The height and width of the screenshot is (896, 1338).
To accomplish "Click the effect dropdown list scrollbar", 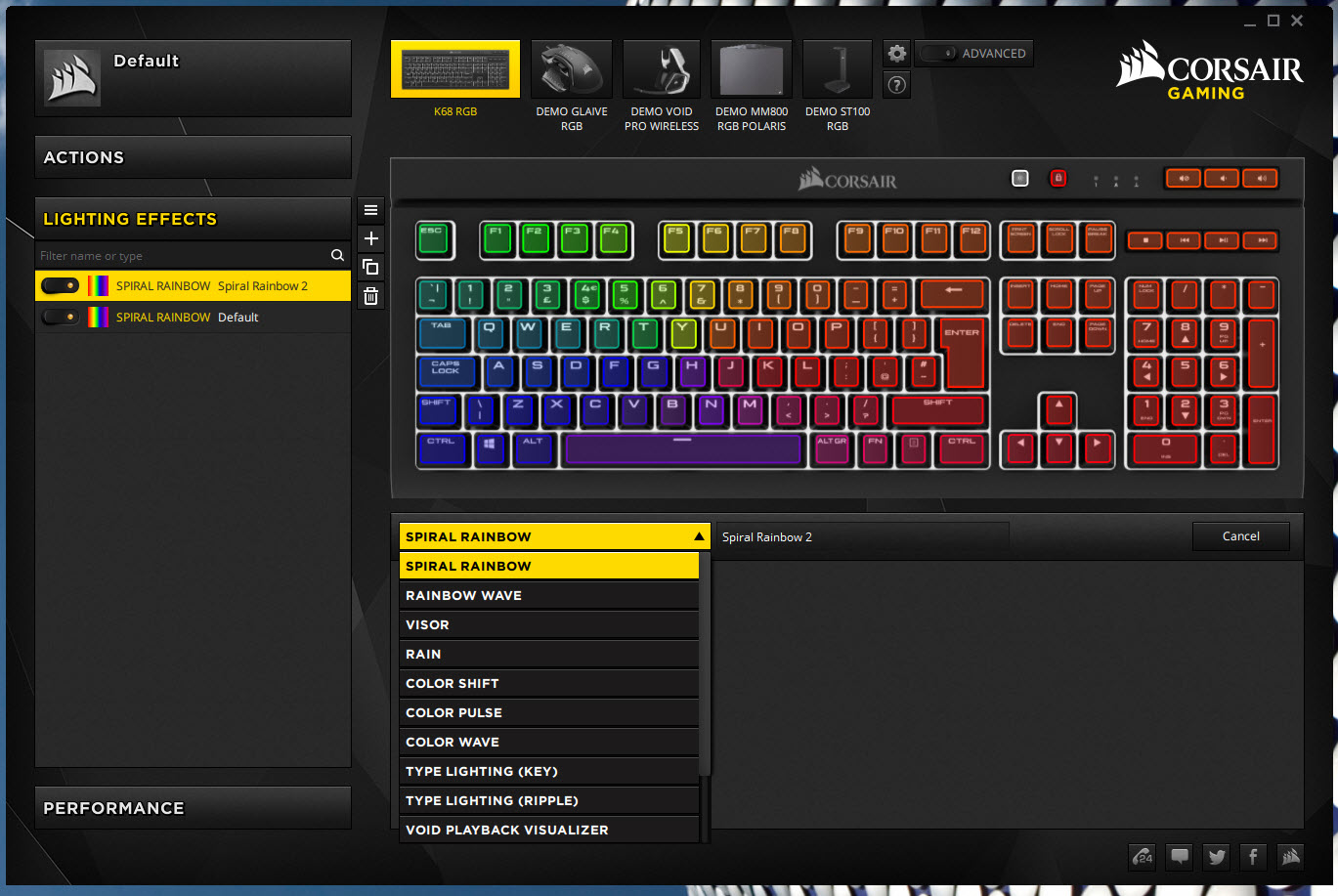I will click(705, 664).
